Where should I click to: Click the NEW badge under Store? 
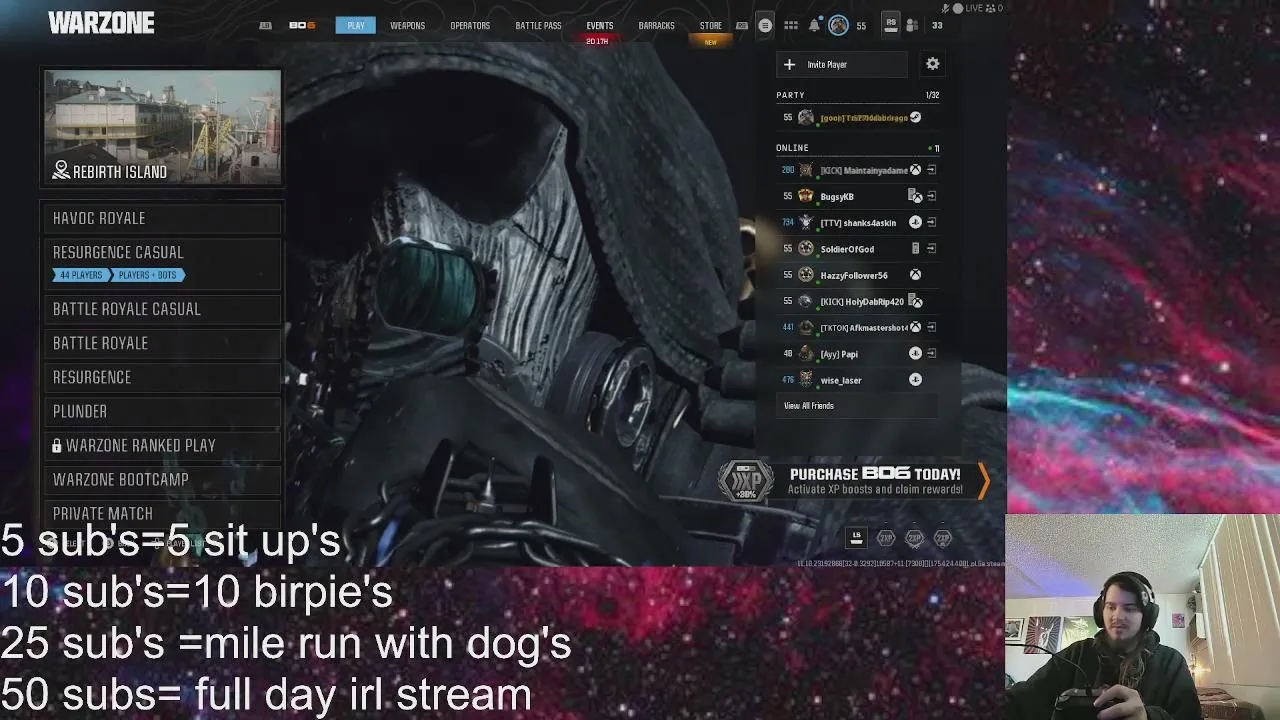point(711,42)
